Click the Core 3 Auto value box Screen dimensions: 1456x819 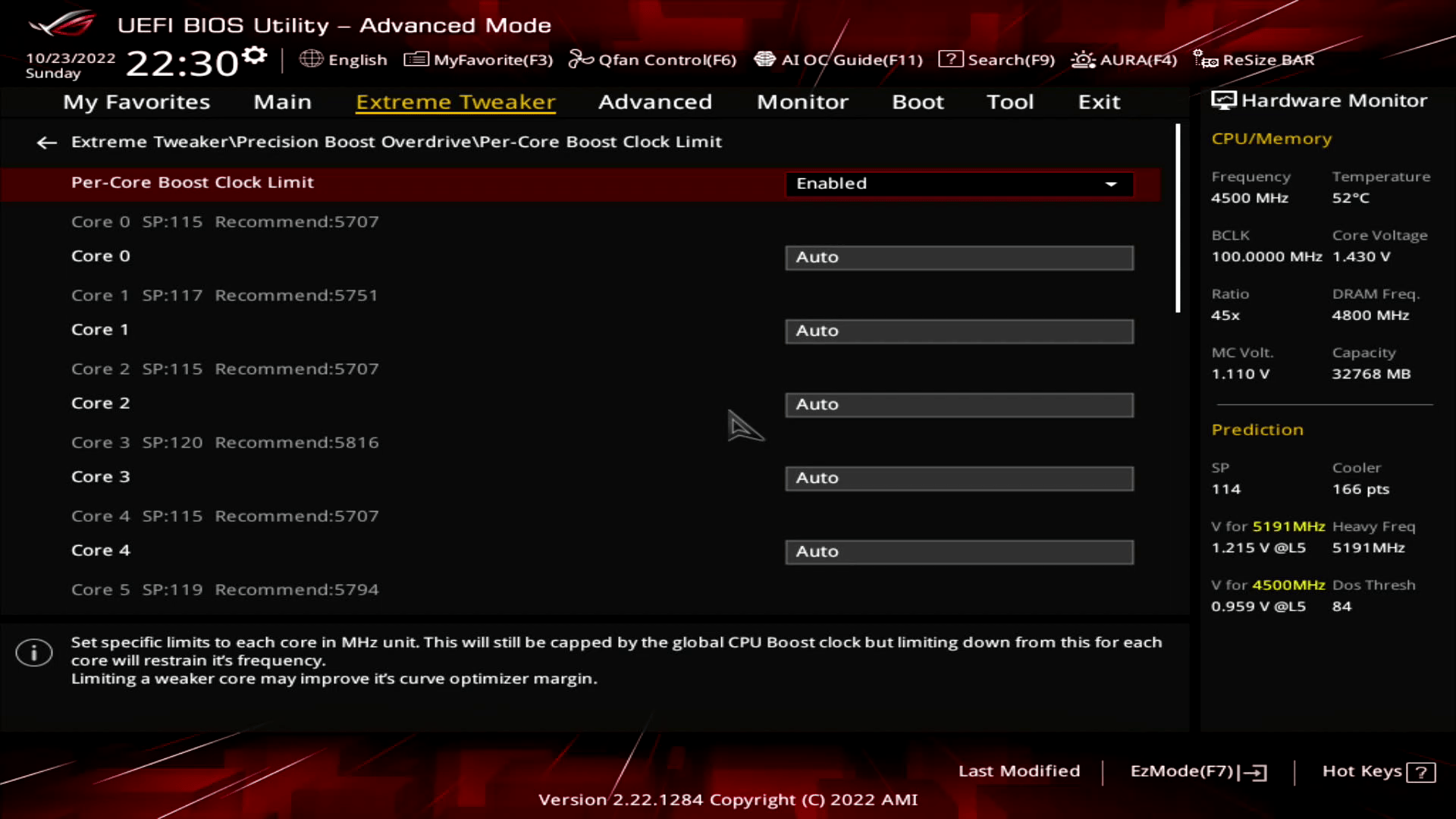pos(959,479)
